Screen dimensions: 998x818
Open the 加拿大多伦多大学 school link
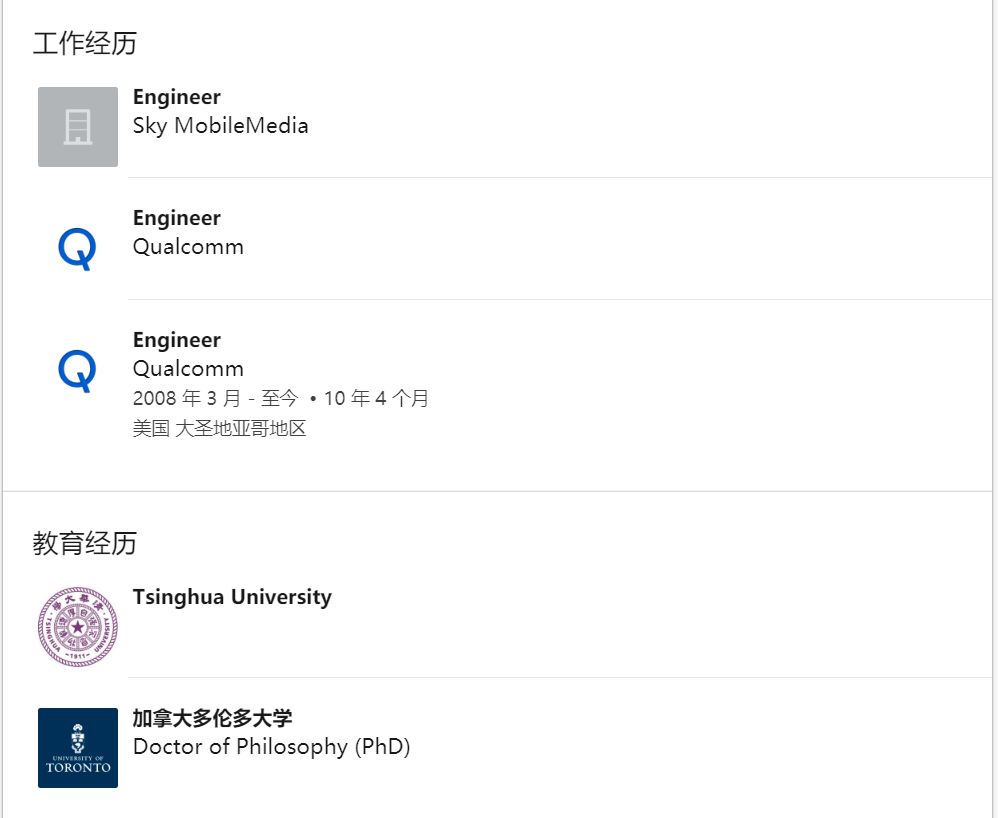coord(213,718)
